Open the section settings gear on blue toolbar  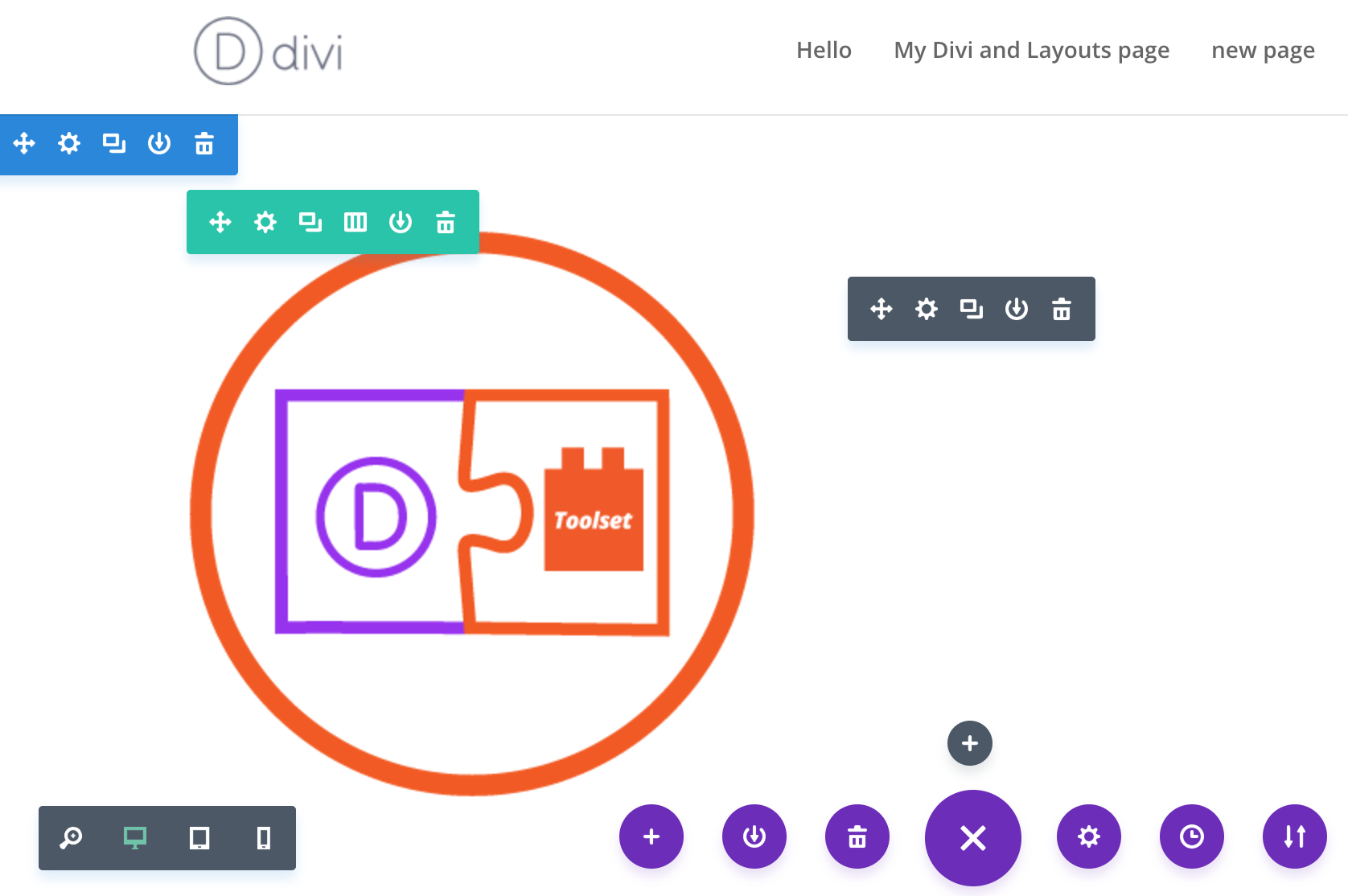(x=69, y=145)
